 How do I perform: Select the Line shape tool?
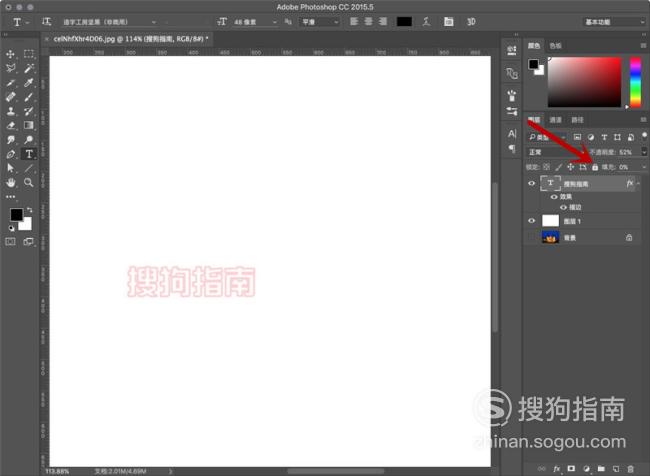pyautogui.click(x=29, y=168)
